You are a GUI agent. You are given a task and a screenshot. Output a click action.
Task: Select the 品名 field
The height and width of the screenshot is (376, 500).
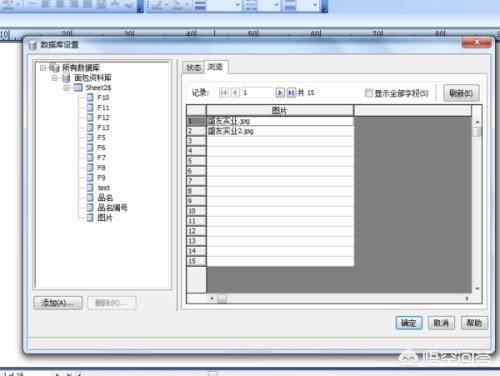tap(105, 198)
